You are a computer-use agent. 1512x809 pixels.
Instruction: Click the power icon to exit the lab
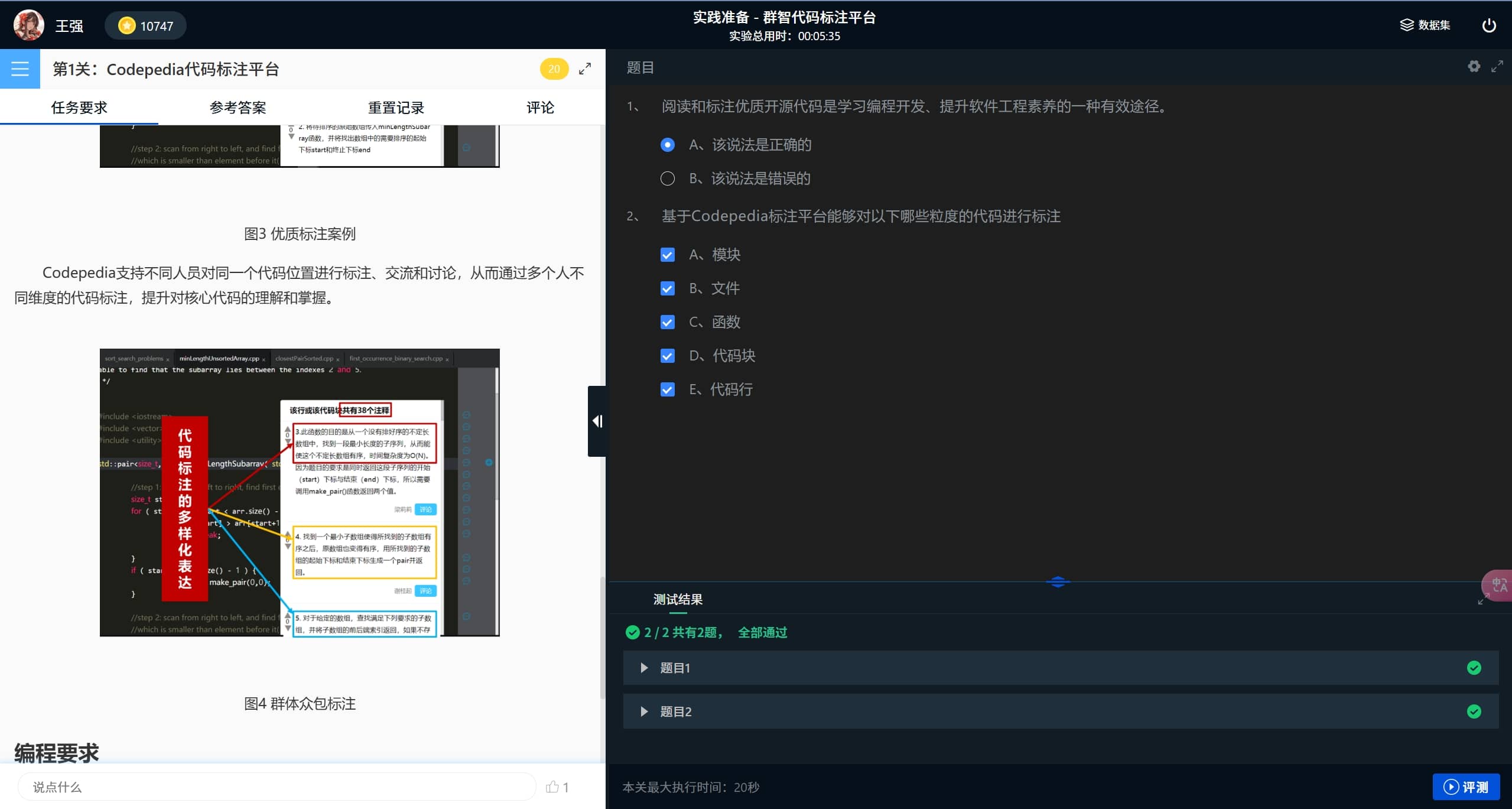pyautogui.click(x=1489, y=25)
